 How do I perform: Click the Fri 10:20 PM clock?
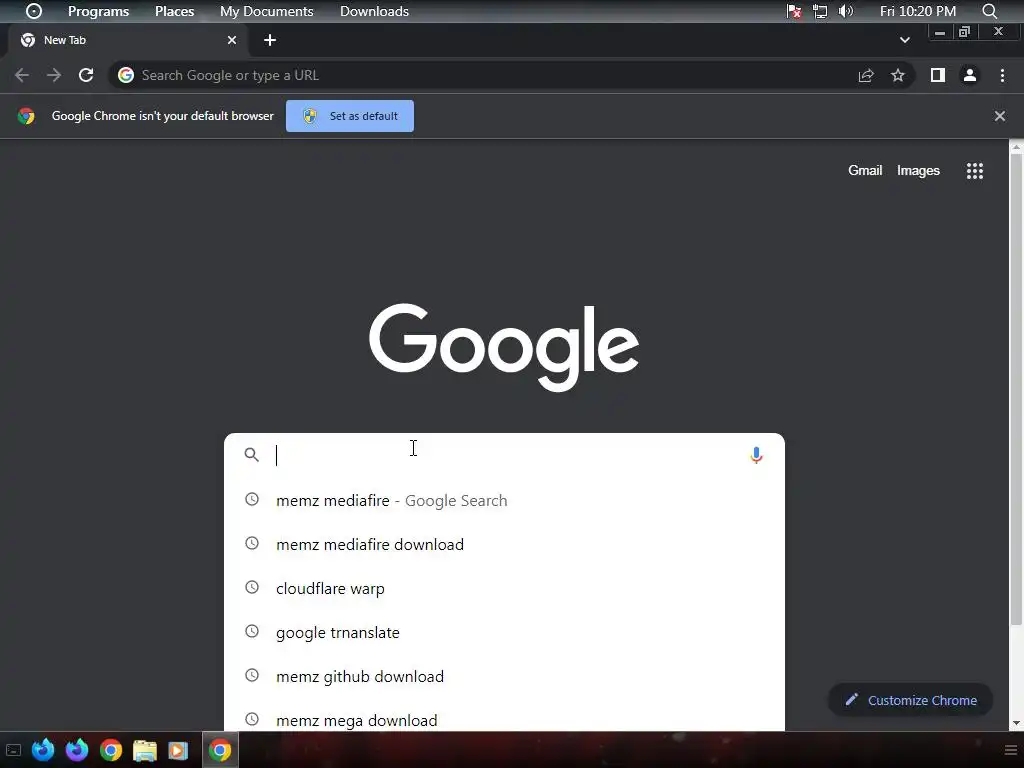point(918,11)
